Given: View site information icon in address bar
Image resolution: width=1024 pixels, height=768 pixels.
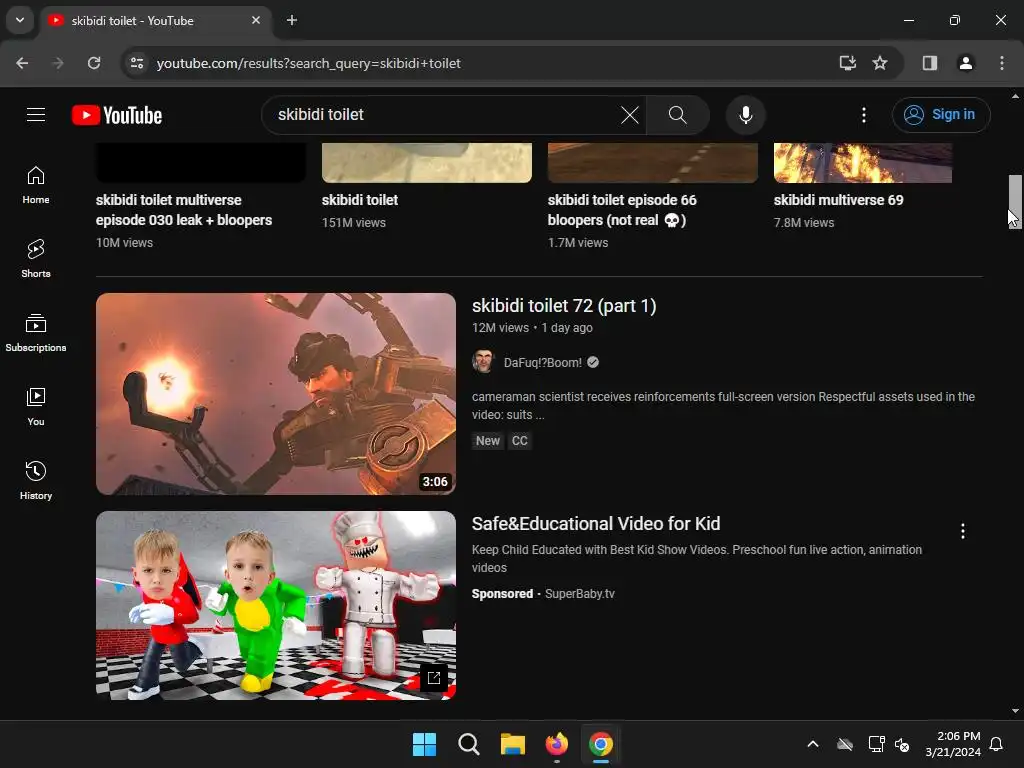Looking at the screenshot, I should 137,63.
